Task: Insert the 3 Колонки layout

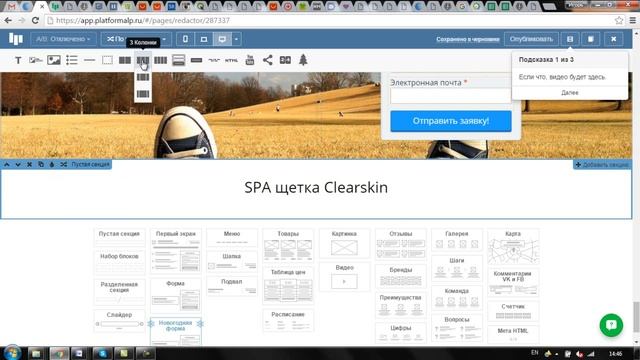Action: (x=143, y=60)
